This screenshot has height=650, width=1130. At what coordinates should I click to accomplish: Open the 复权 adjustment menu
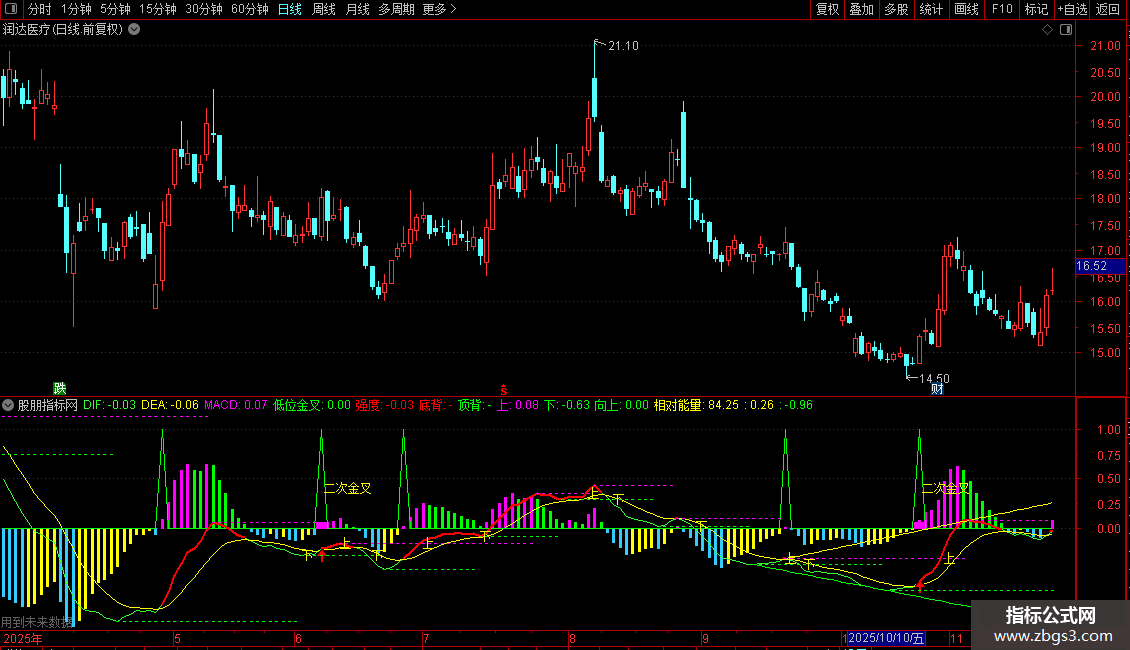coord(827,9)
